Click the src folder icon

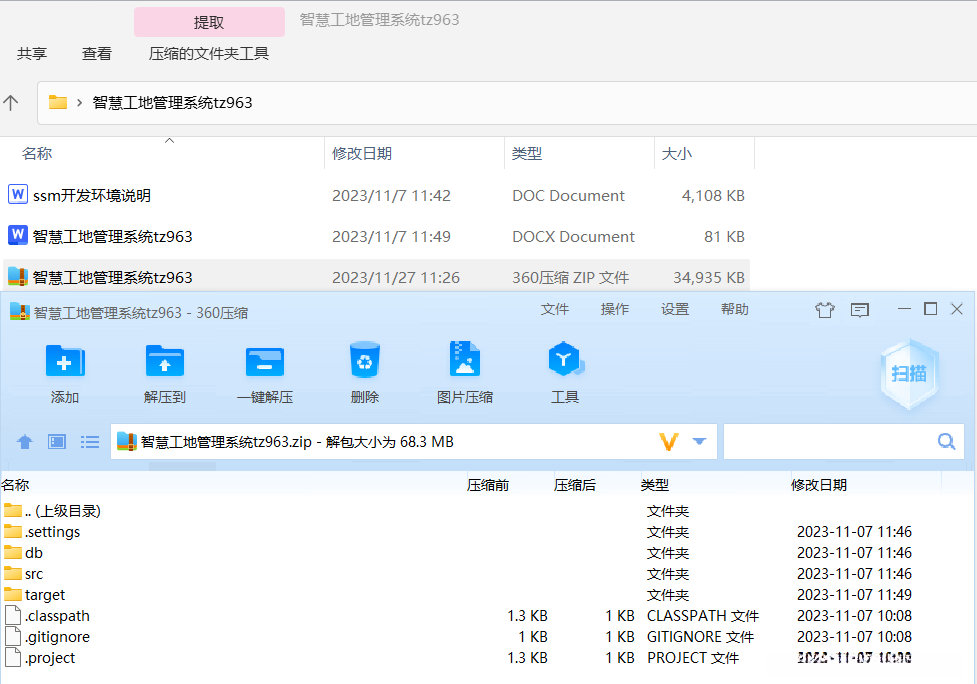click(x=12, y=573)
